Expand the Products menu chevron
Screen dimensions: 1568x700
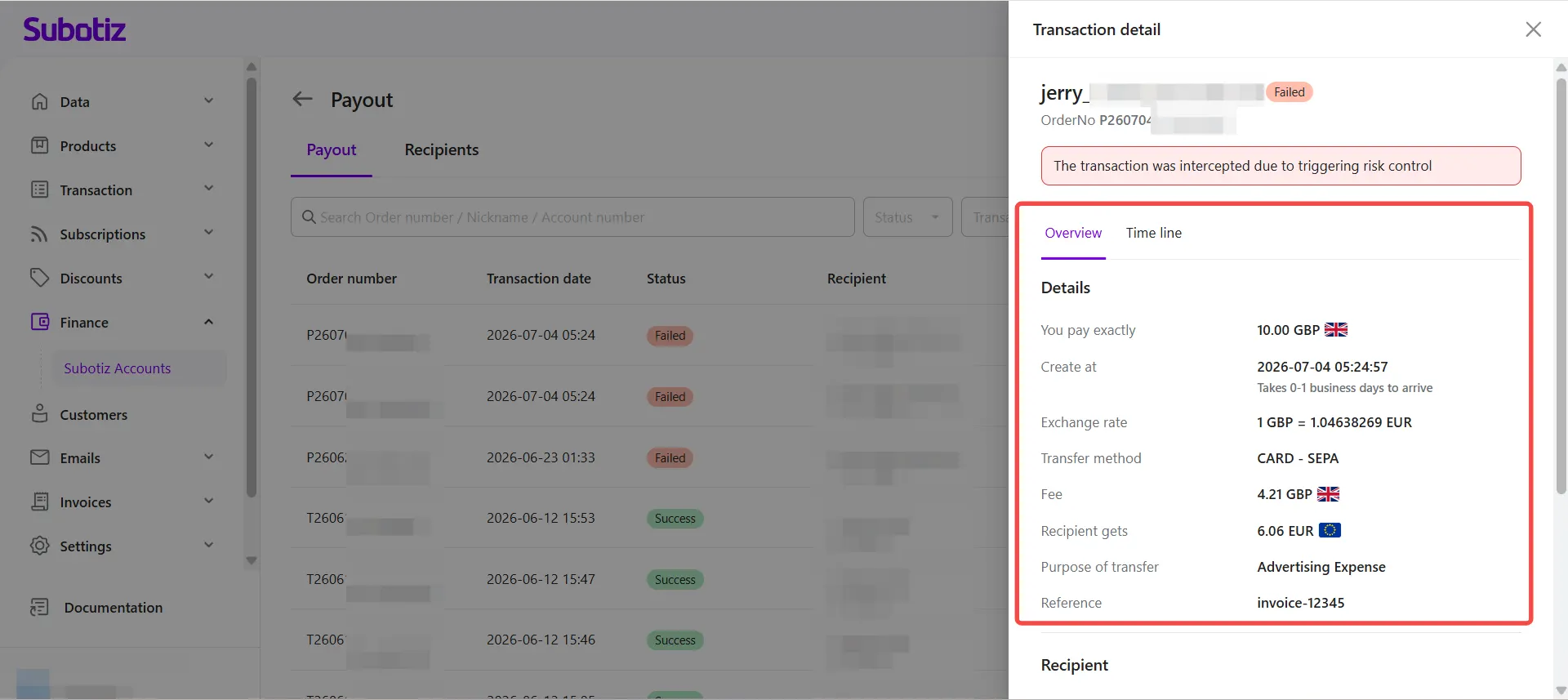tap(208, 145)
